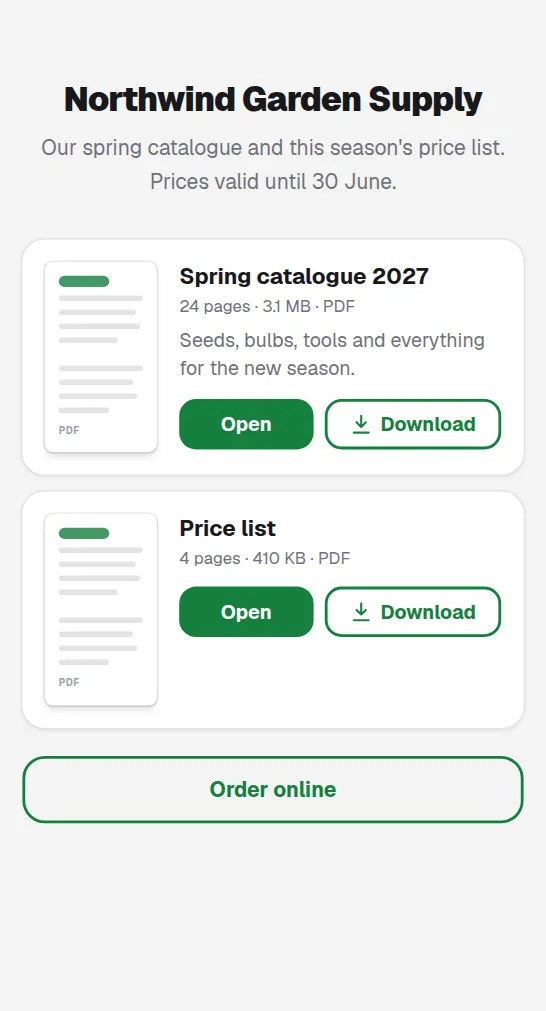
Task: Click the Northwind Garden Supply heading
Action: 273,100
